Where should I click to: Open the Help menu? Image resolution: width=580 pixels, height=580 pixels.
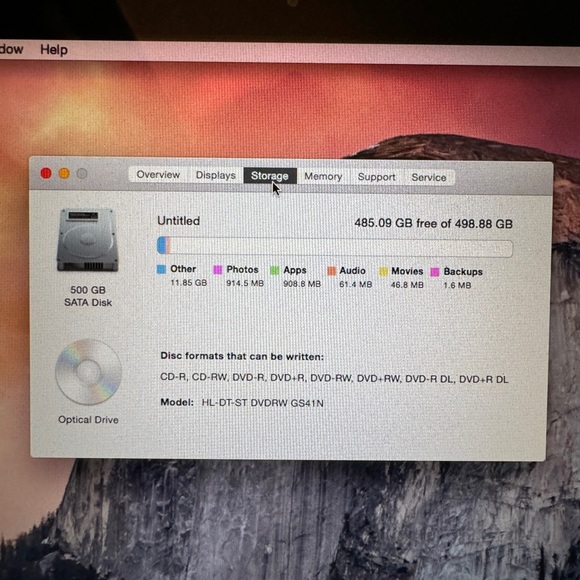pos(54,50)
